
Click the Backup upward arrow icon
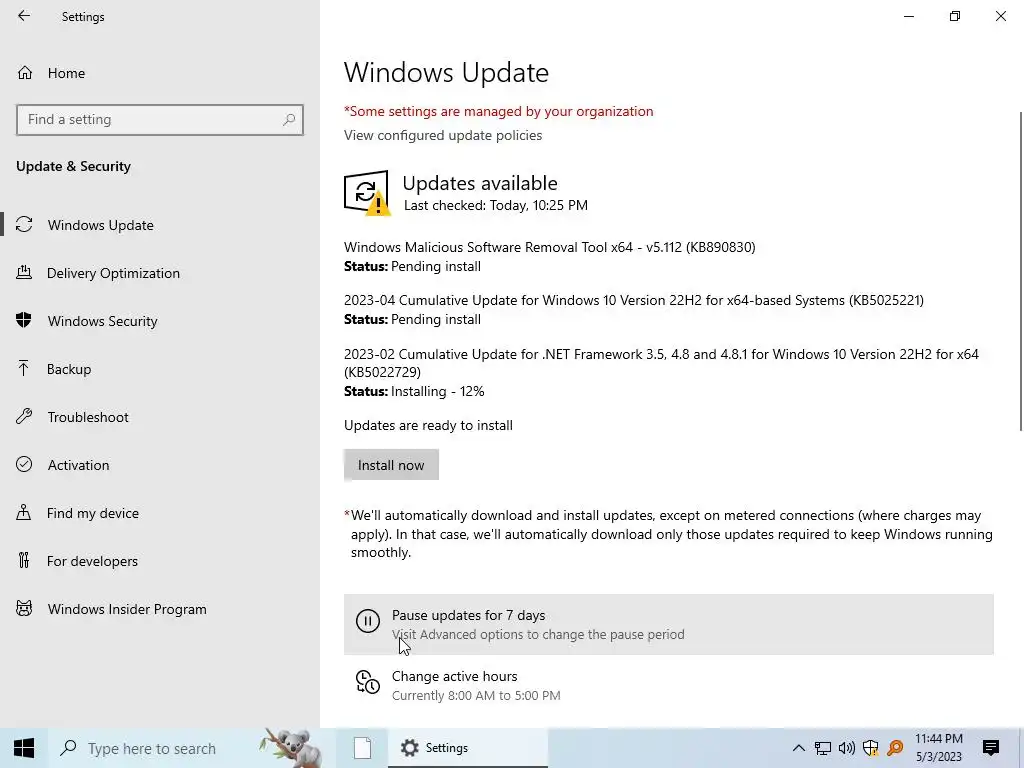coord(24,368)
